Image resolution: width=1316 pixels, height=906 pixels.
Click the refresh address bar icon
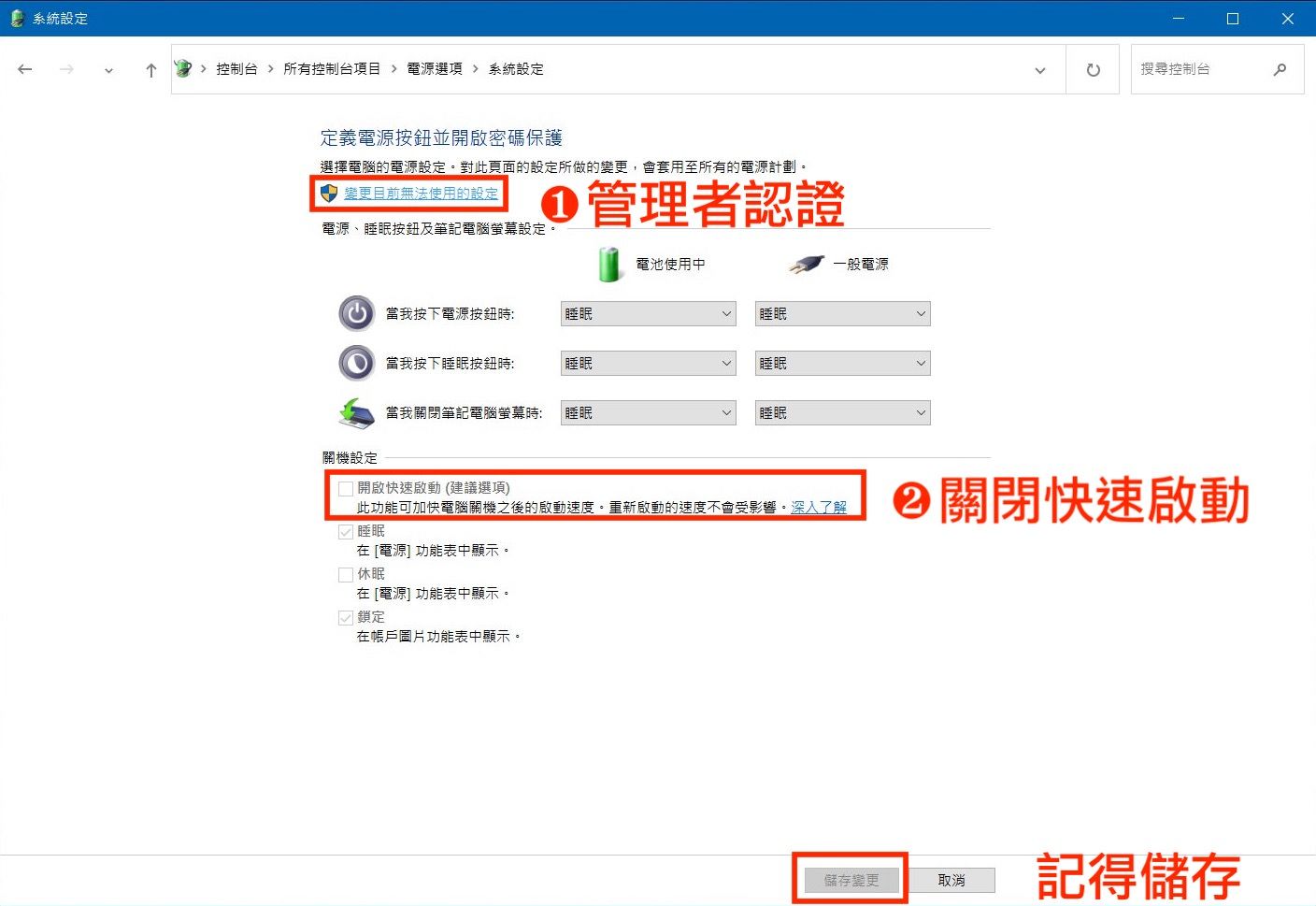[x=1093, y=69]
